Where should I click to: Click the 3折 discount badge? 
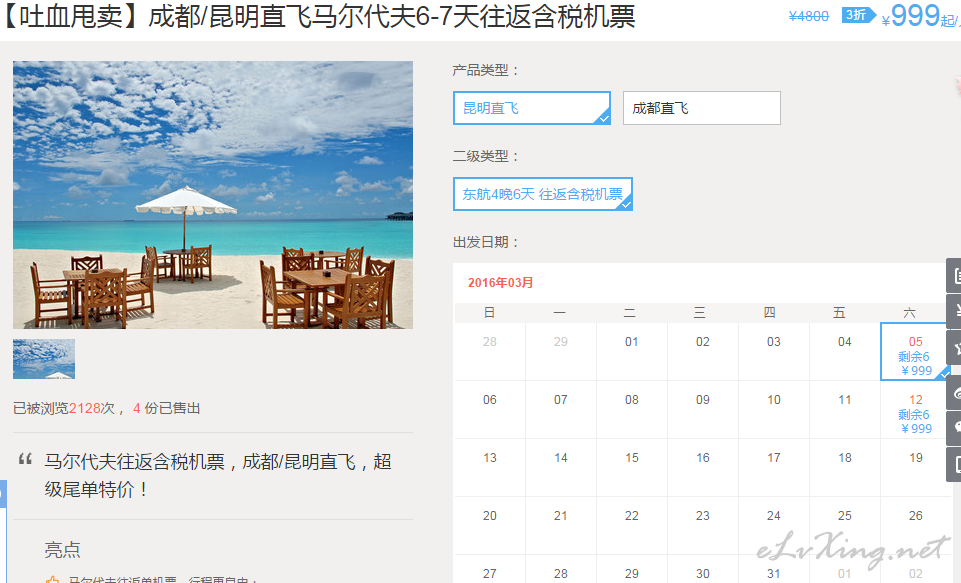(857, 15)
